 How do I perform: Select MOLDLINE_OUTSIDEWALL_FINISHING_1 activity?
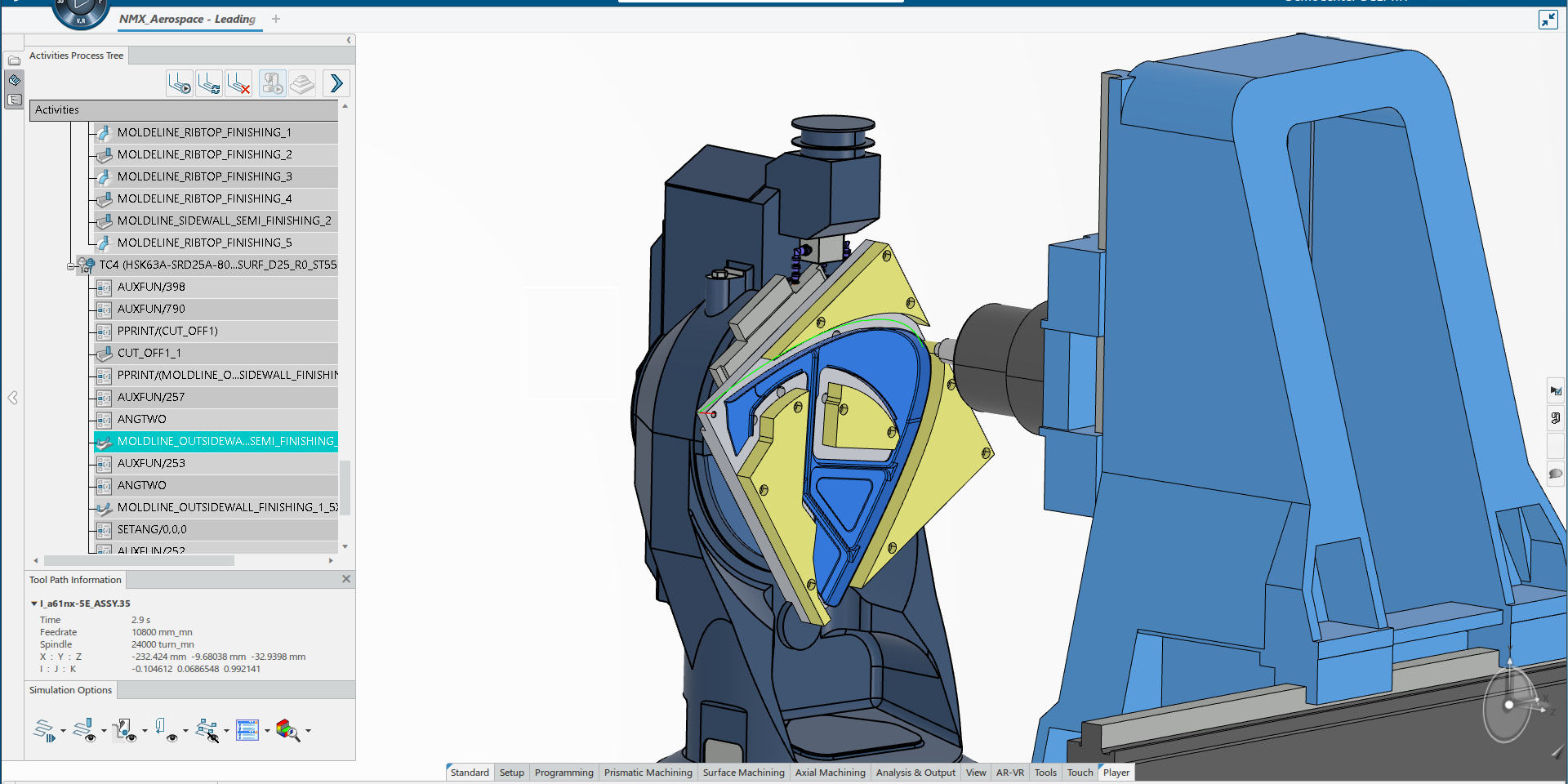tap(226, 507)
